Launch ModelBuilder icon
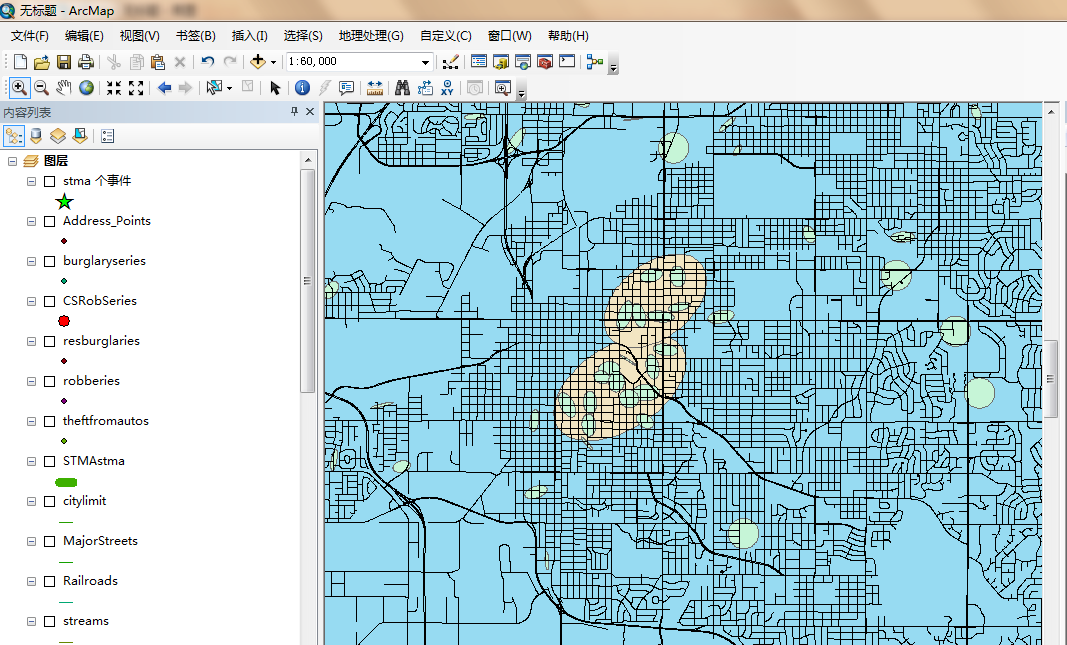The width and height of the screenshot is (1067, 645). point(595,62)
